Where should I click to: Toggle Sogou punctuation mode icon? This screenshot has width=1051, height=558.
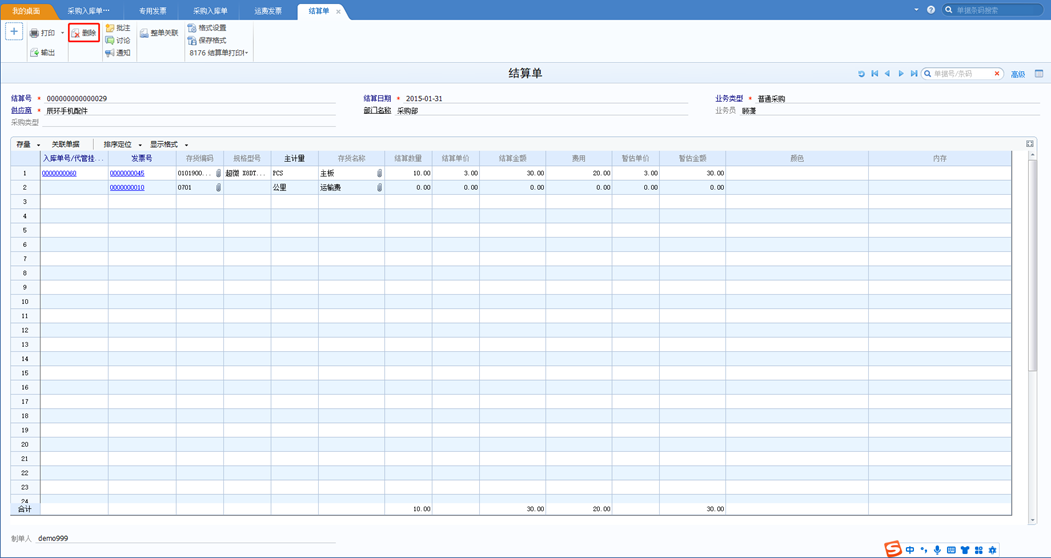924,550
